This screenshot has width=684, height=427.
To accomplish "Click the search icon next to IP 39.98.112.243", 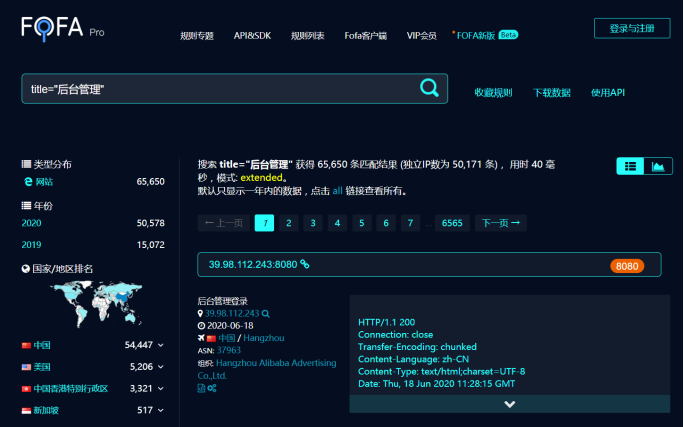I will [x=266, y=314].
